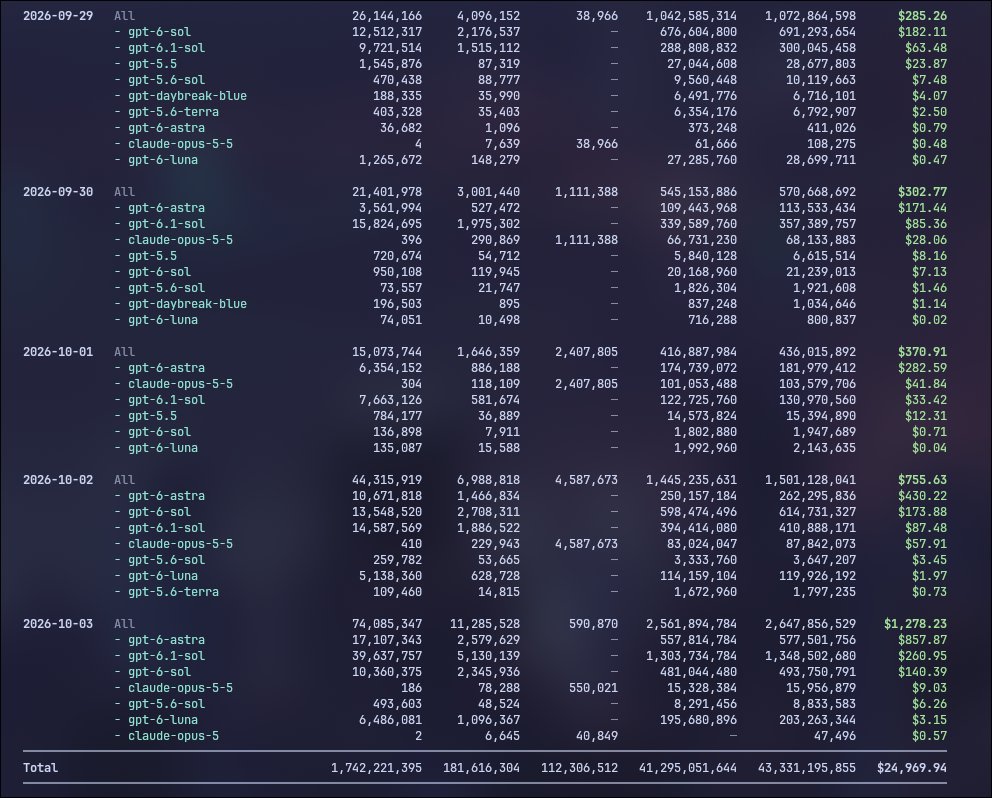Select gpt-5.6-terra in the $2.50 row
Viewport: 992px width, 798px height.
(173, 112)
